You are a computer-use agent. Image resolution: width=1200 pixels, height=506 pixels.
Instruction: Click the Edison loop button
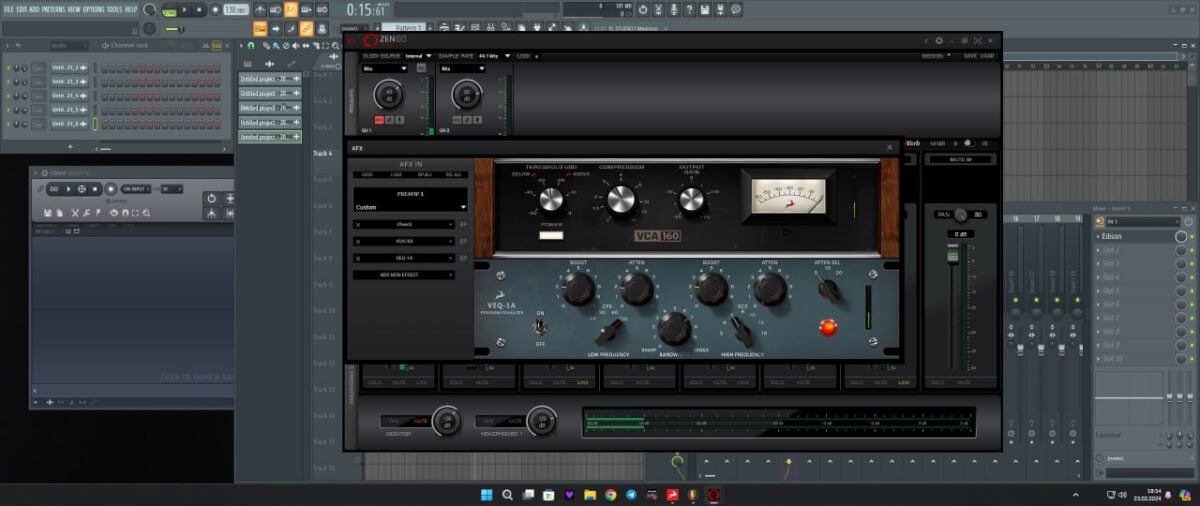pyautogui.click(x=54, y=189)
